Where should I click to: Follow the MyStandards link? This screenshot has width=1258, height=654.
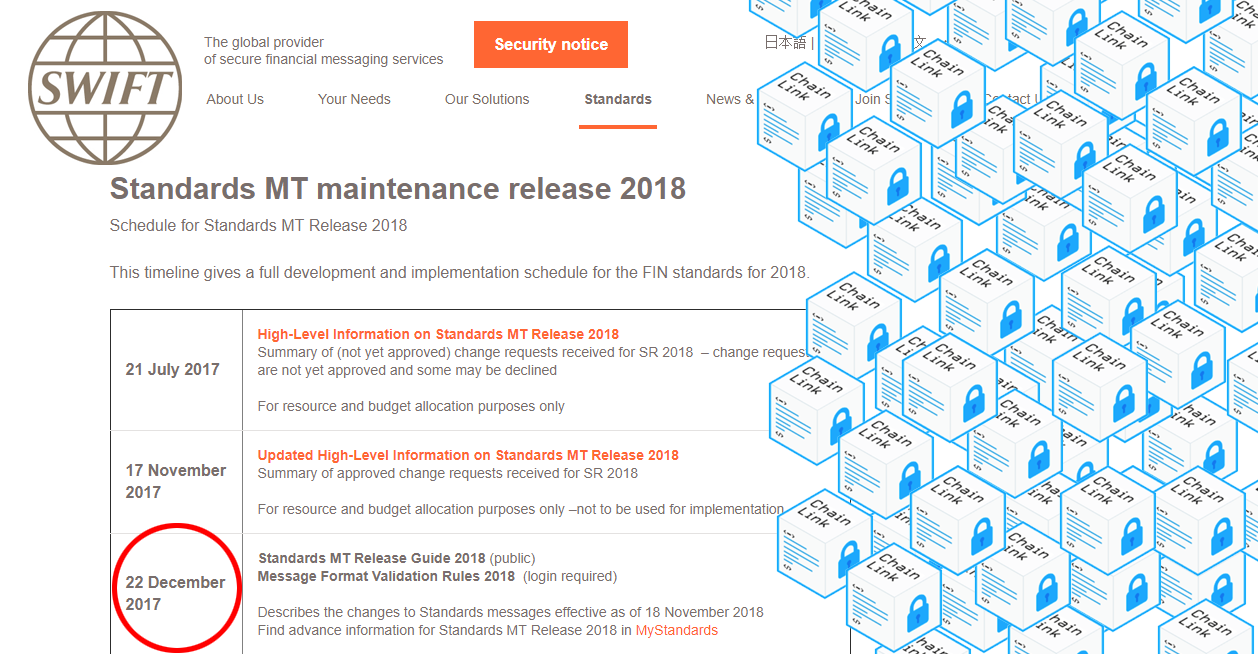677,630
